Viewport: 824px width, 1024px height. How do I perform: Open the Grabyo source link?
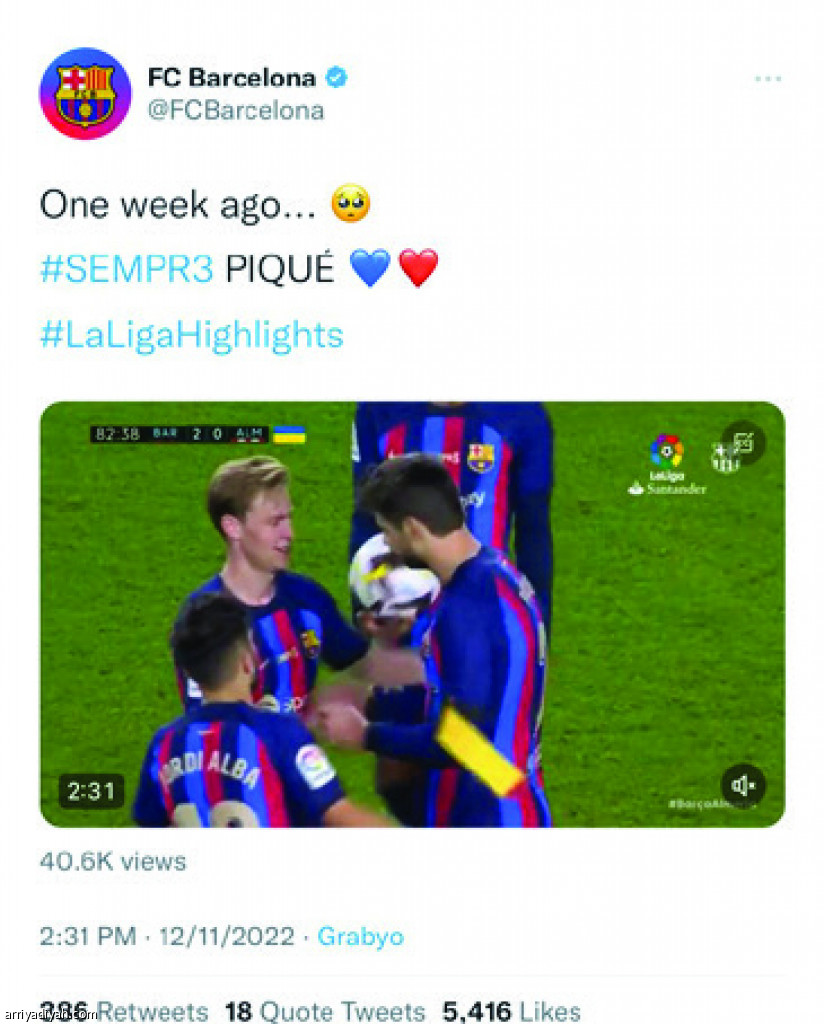(x=360, y=936)
